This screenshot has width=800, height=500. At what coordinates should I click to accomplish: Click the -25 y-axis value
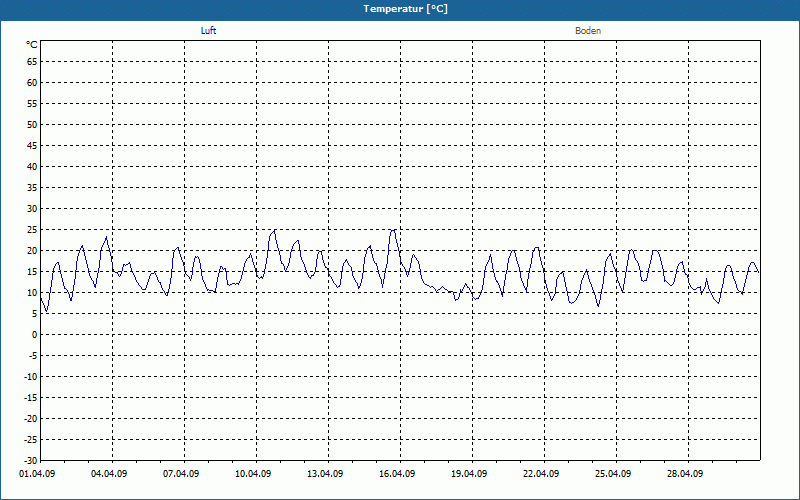[31, 439]
